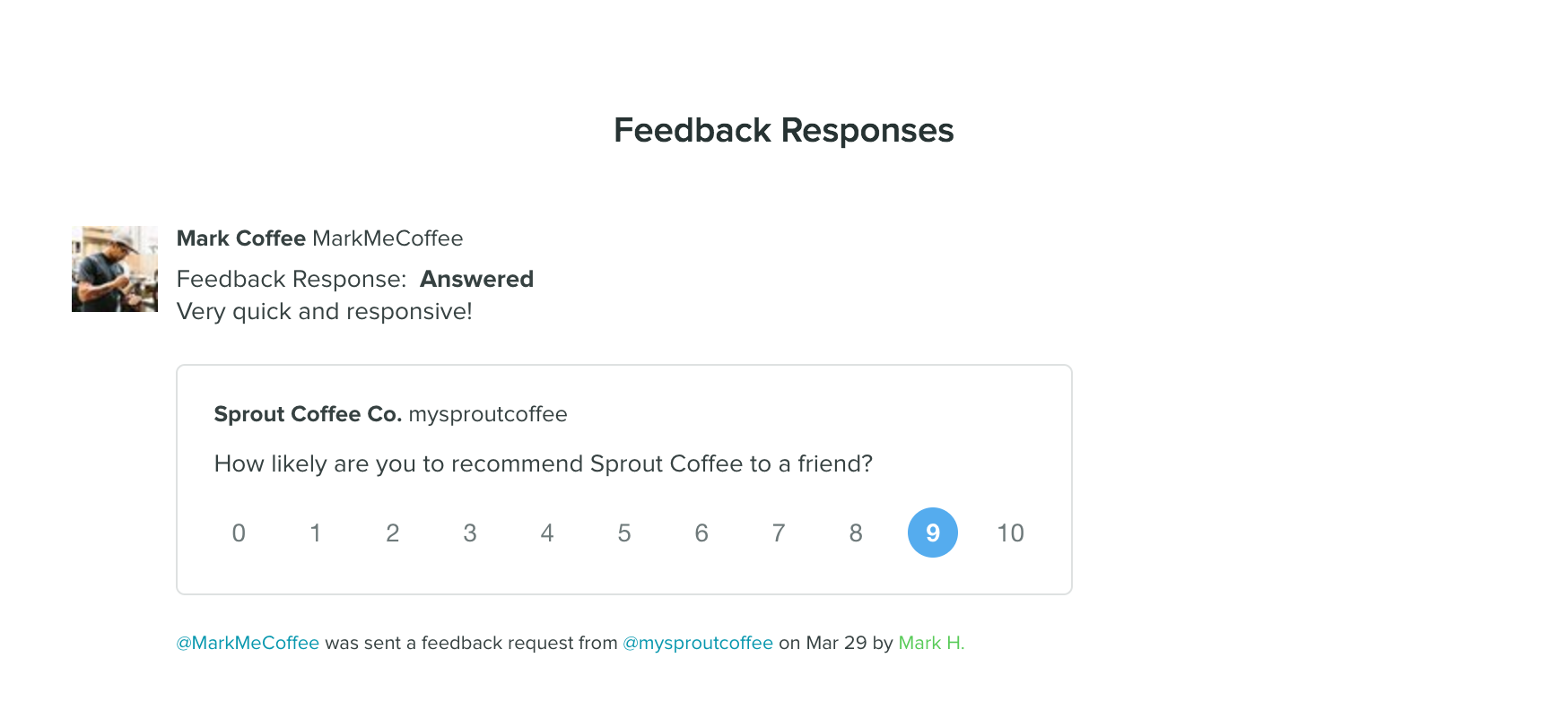Click the Sprout Coffee Co. name
The width and height of the screenshot is (1568, 710).
click(x=308, y=414)
